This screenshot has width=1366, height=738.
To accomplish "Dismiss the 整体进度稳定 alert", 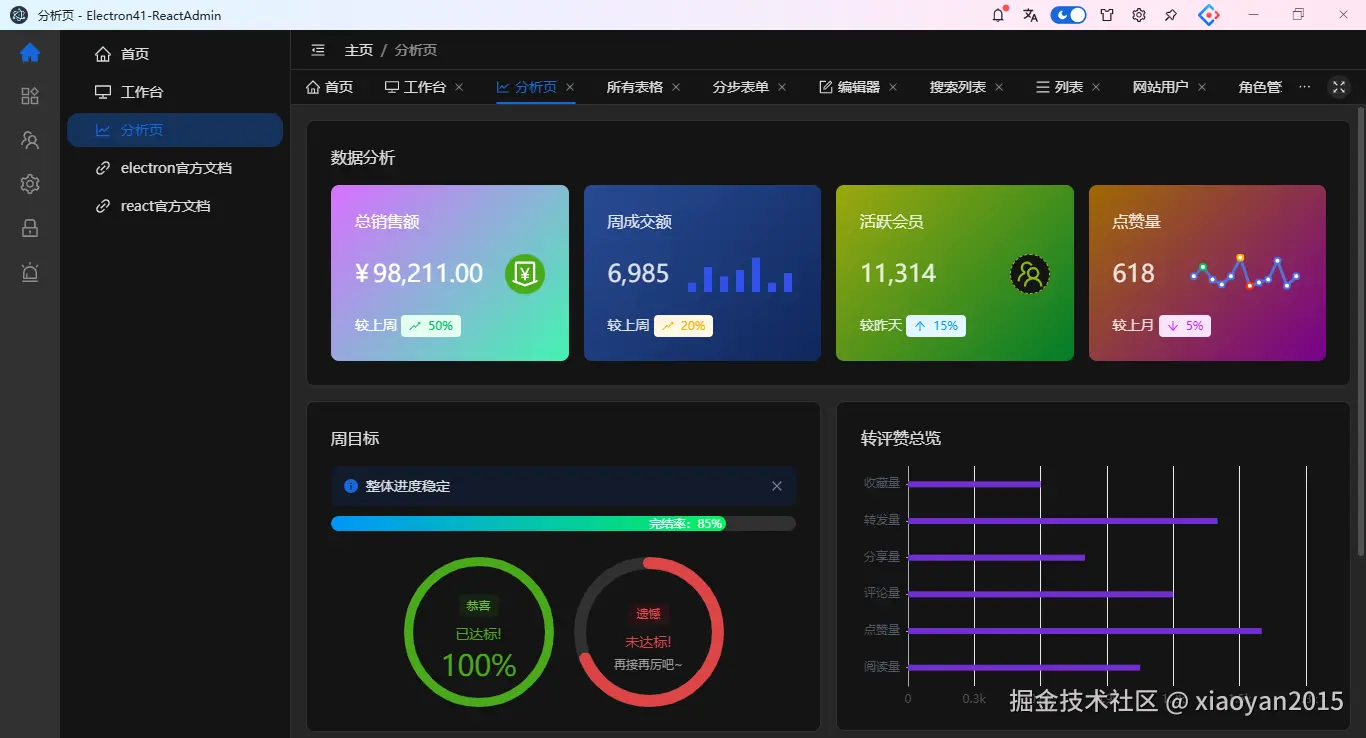I will pos(777,486).
